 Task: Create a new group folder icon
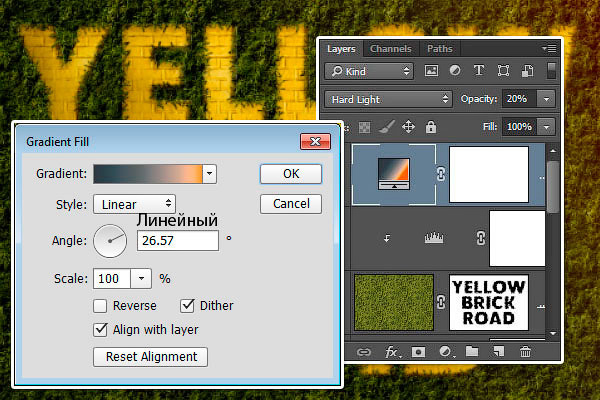(x=472, y=351)
